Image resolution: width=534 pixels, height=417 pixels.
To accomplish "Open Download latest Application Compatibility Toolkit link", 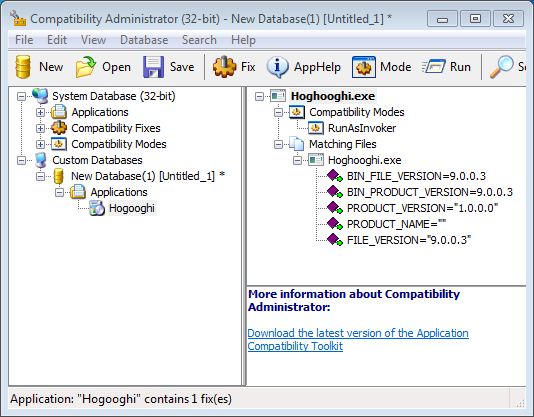I will tap(358, 339).
